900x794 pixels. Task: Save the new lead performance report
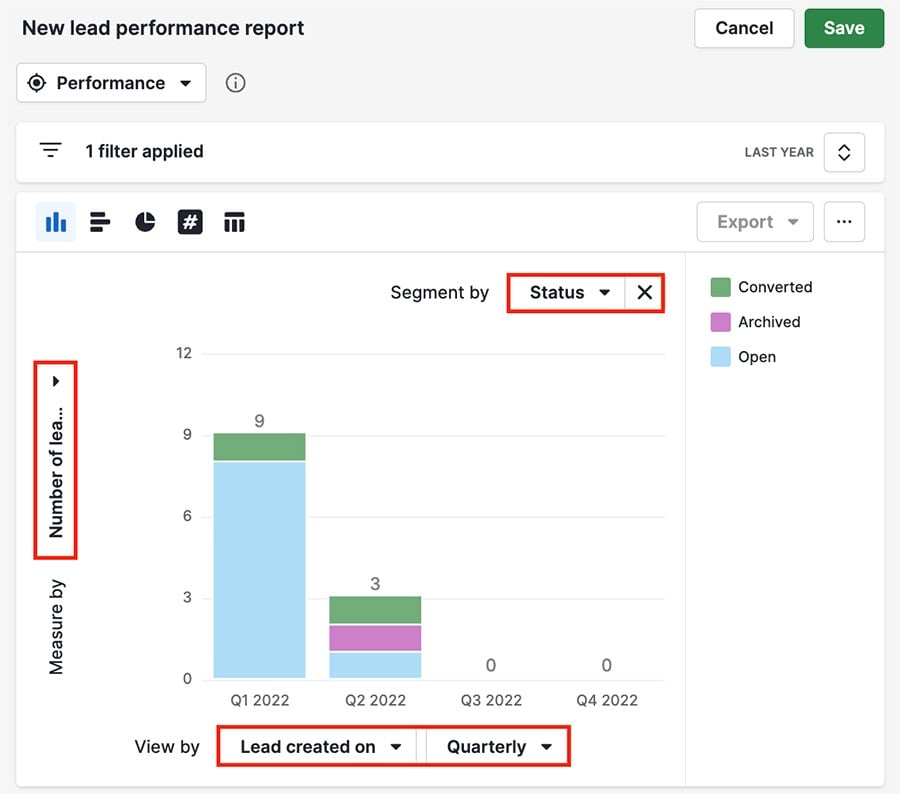click(x=844, y=28)
